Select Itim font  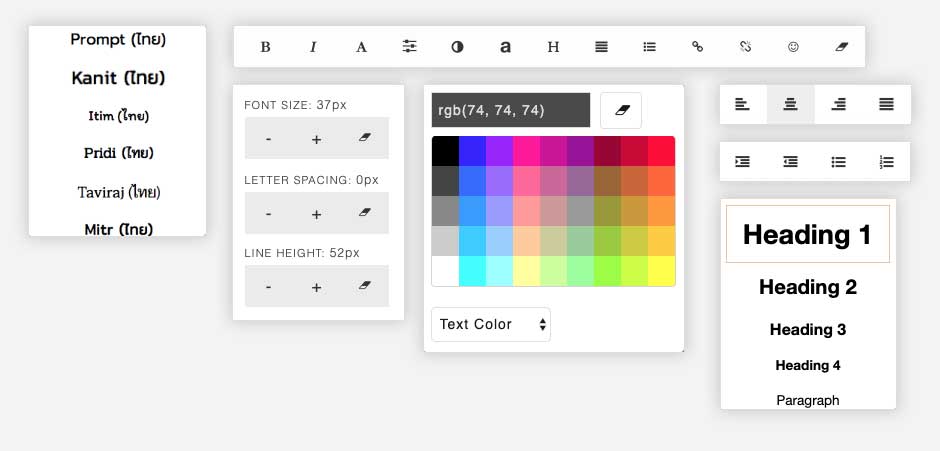(x=118, y=116)
